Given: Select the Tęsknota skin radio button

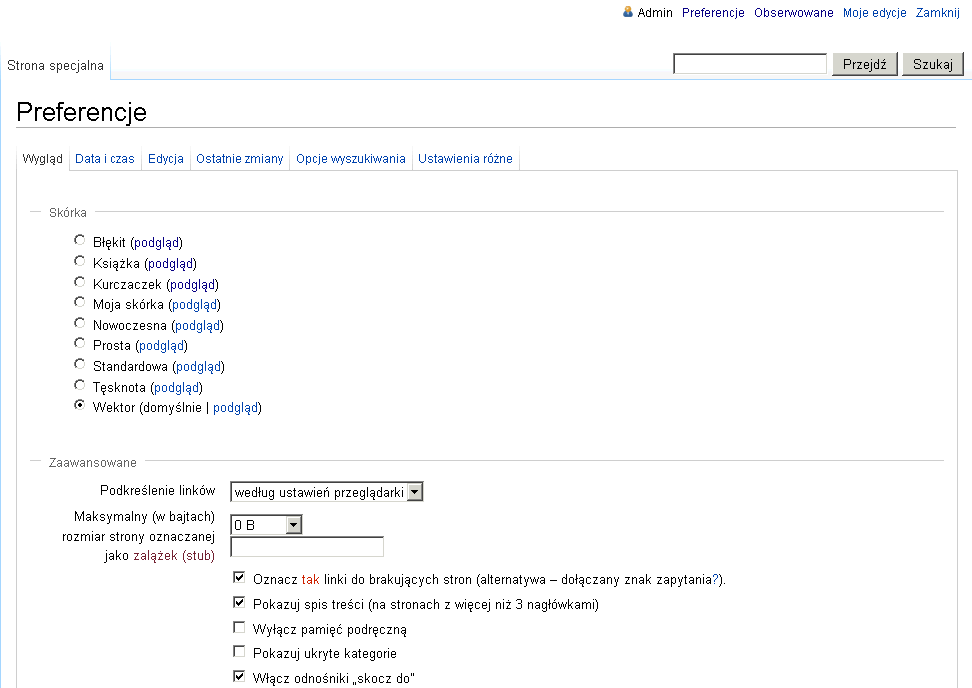Looking at the screenshot, I should coord(80,386).
